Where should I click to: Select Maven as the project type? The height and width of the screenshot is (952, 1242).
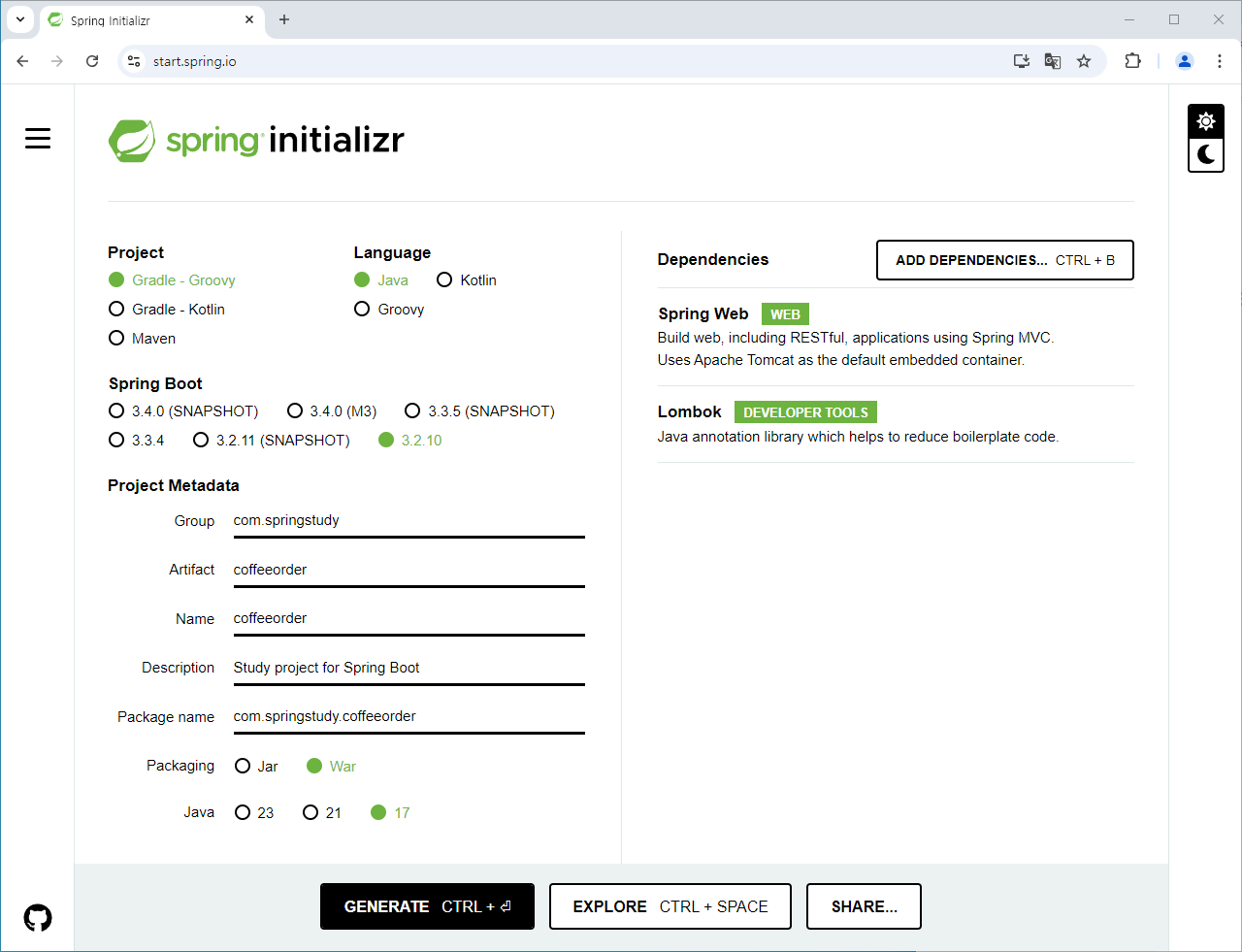pos(116,338)
